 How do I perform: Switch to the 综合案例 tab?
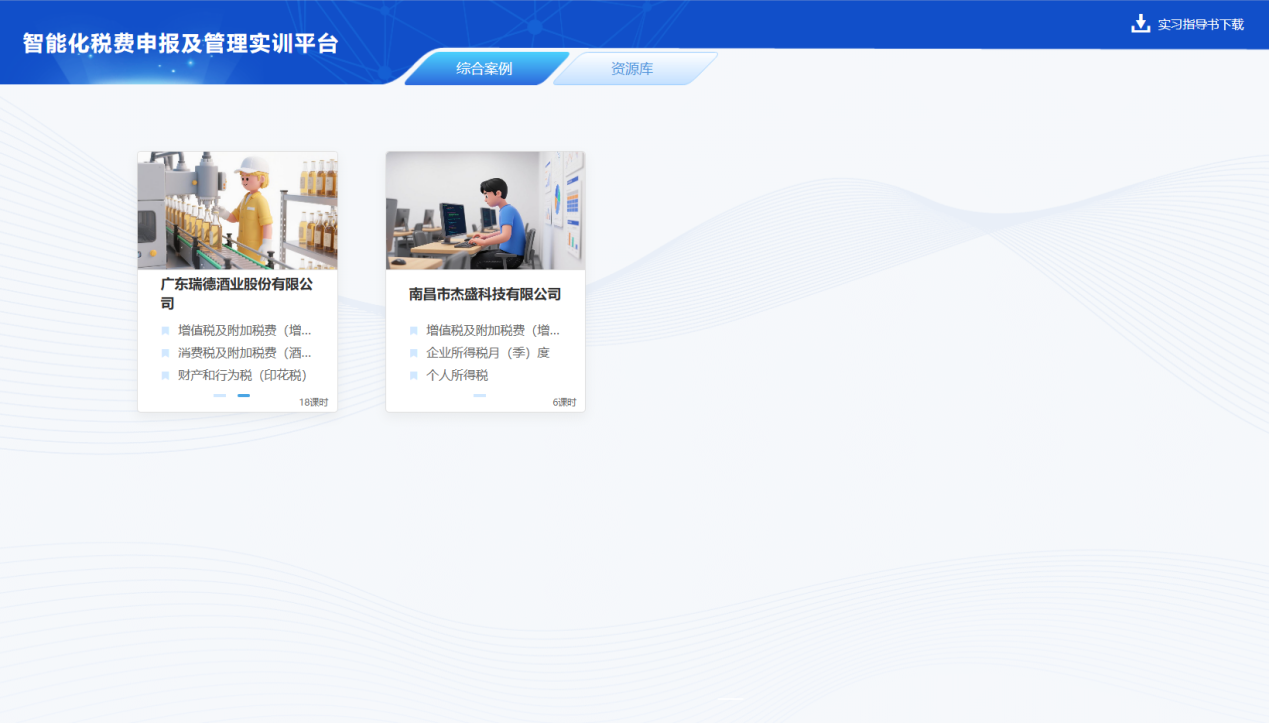click(484, 69)
